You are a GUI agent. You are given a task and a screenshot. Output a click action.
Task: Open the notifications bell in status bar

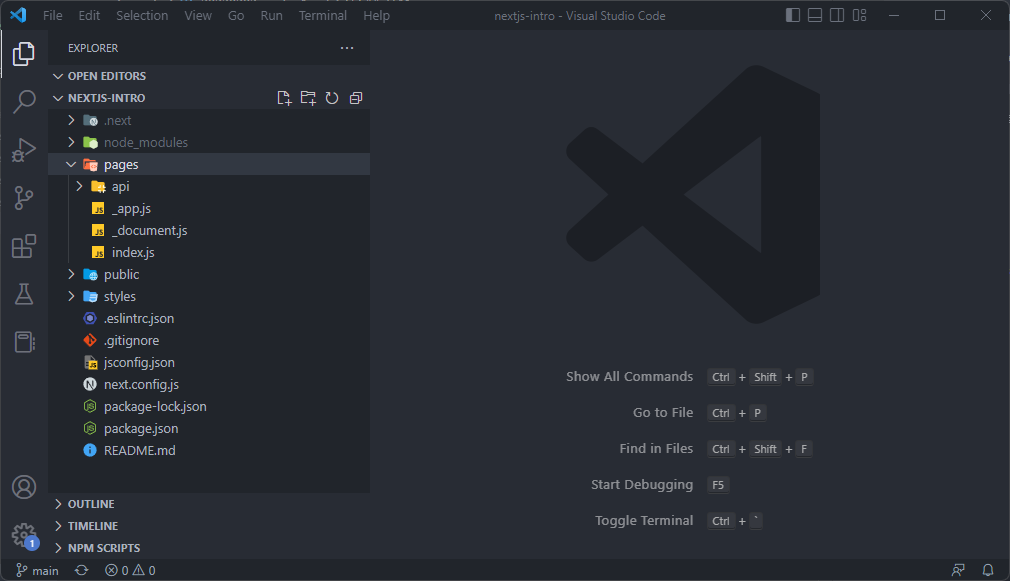coord(987,570)
